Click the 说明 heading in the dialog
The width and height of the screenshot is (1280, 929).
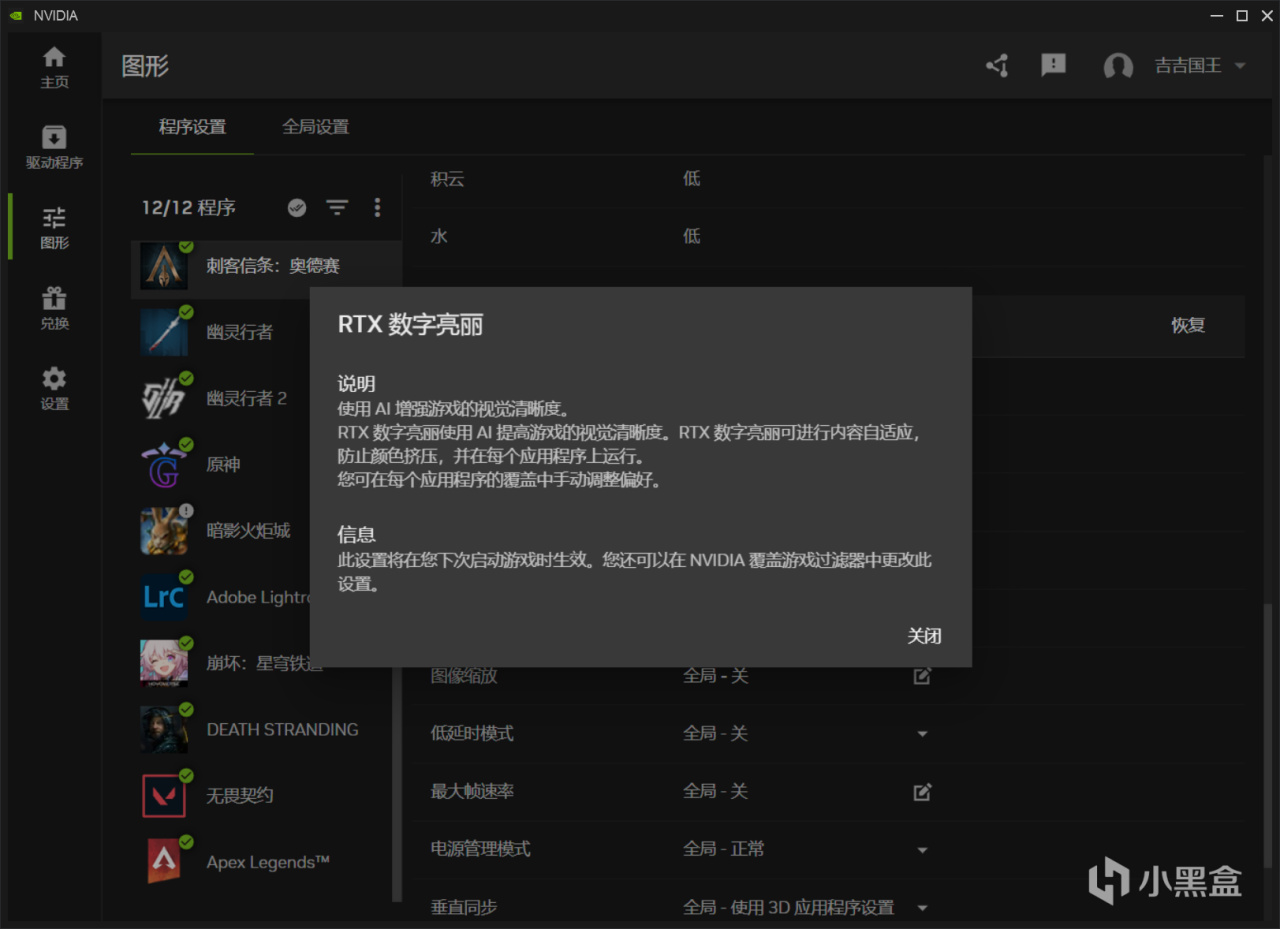[x=356, y=384]
